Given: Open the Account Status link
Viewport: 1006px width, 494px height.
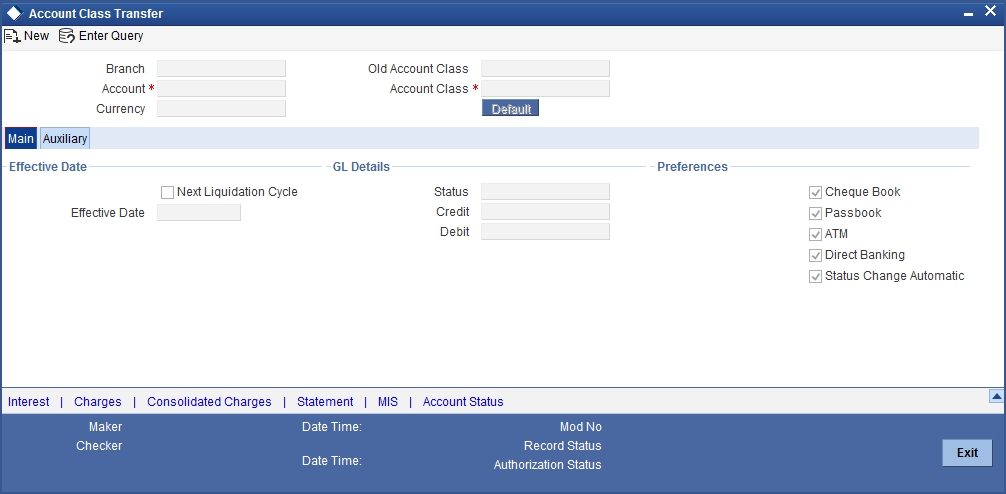Looking at the screenshot, I should pos(463,402).
